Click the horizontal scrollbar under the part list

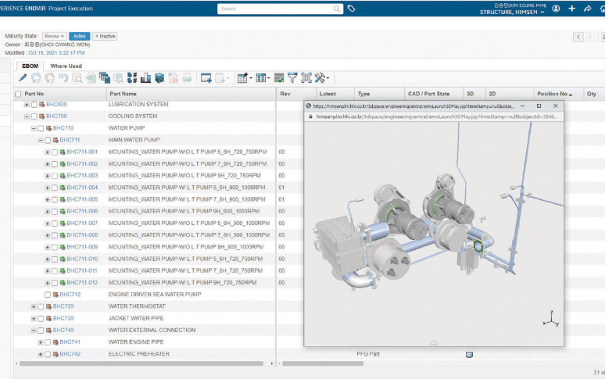click(x=141, y=364)
